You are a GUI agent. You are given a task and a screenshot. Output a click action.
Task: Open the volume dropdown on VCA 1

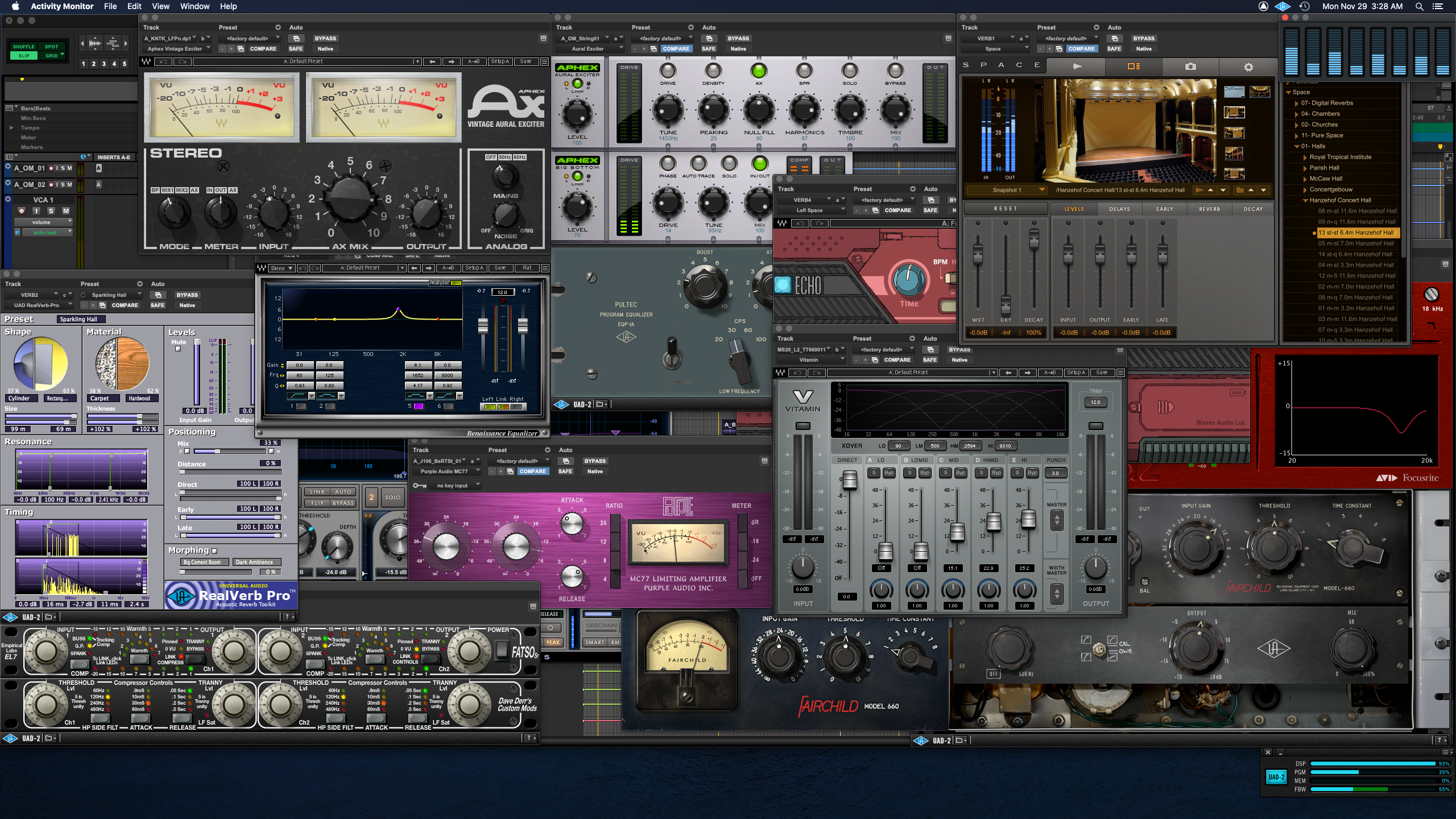(x=44, y=222)
